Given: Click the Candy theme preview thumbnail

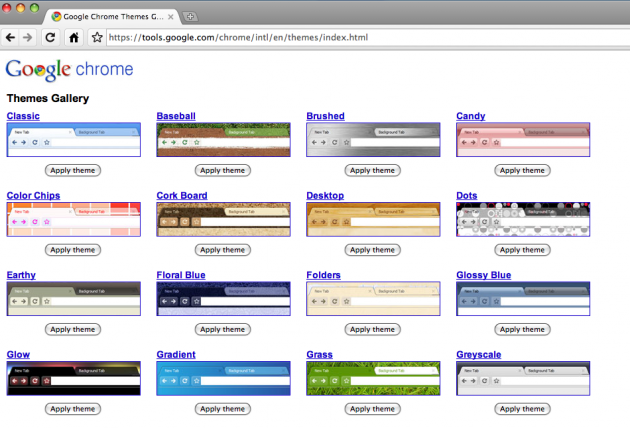Looking at the screenshot, I should tap(523, 139).
